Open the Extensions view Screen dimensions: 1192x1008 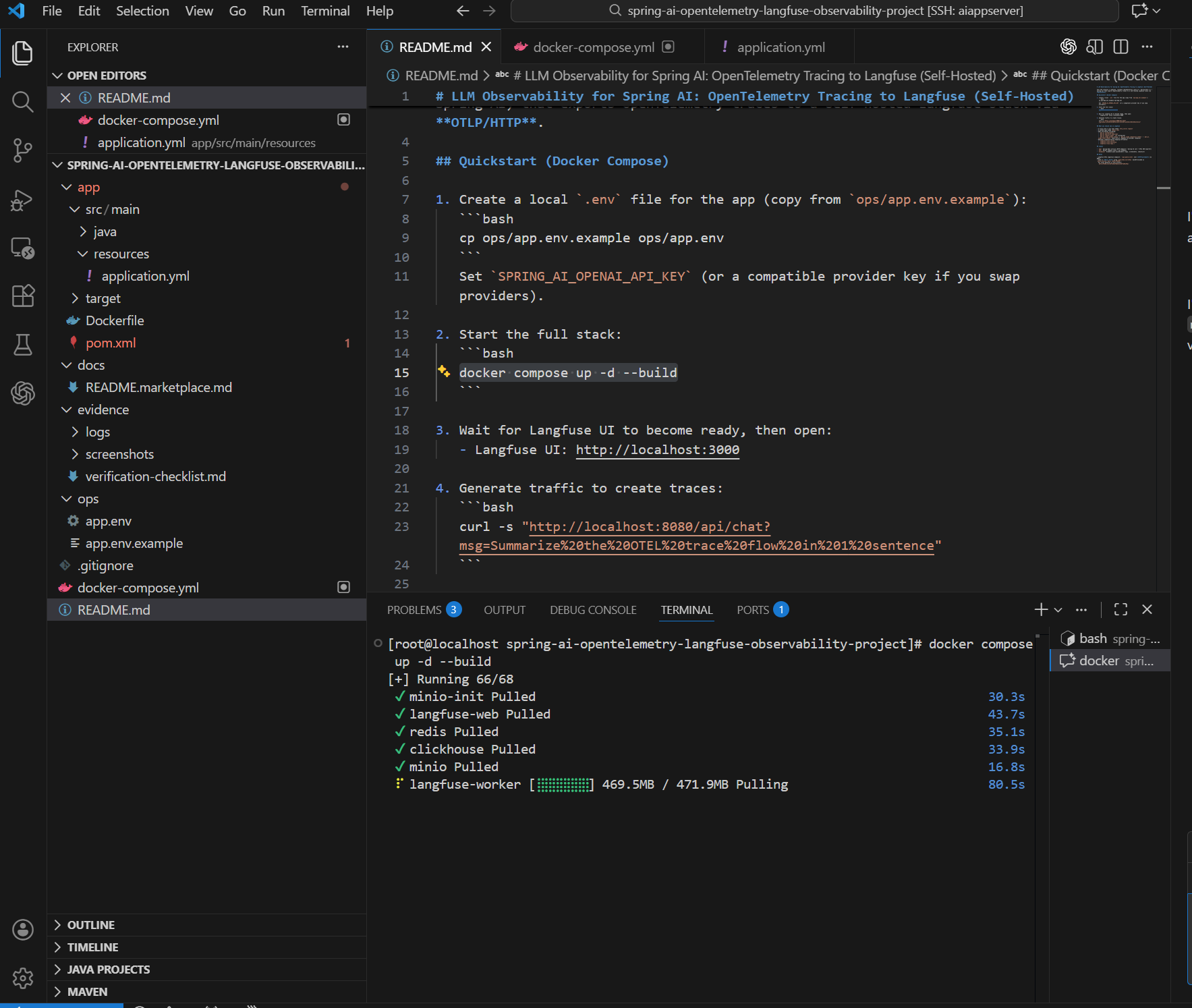click(22, 296)
